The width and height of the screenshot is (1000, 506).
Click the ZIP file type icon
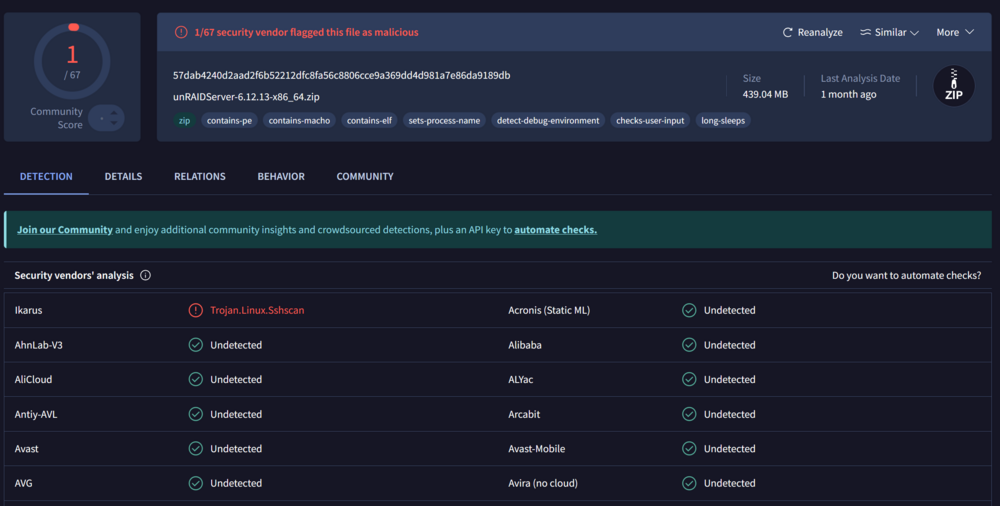tap(953, 86)
